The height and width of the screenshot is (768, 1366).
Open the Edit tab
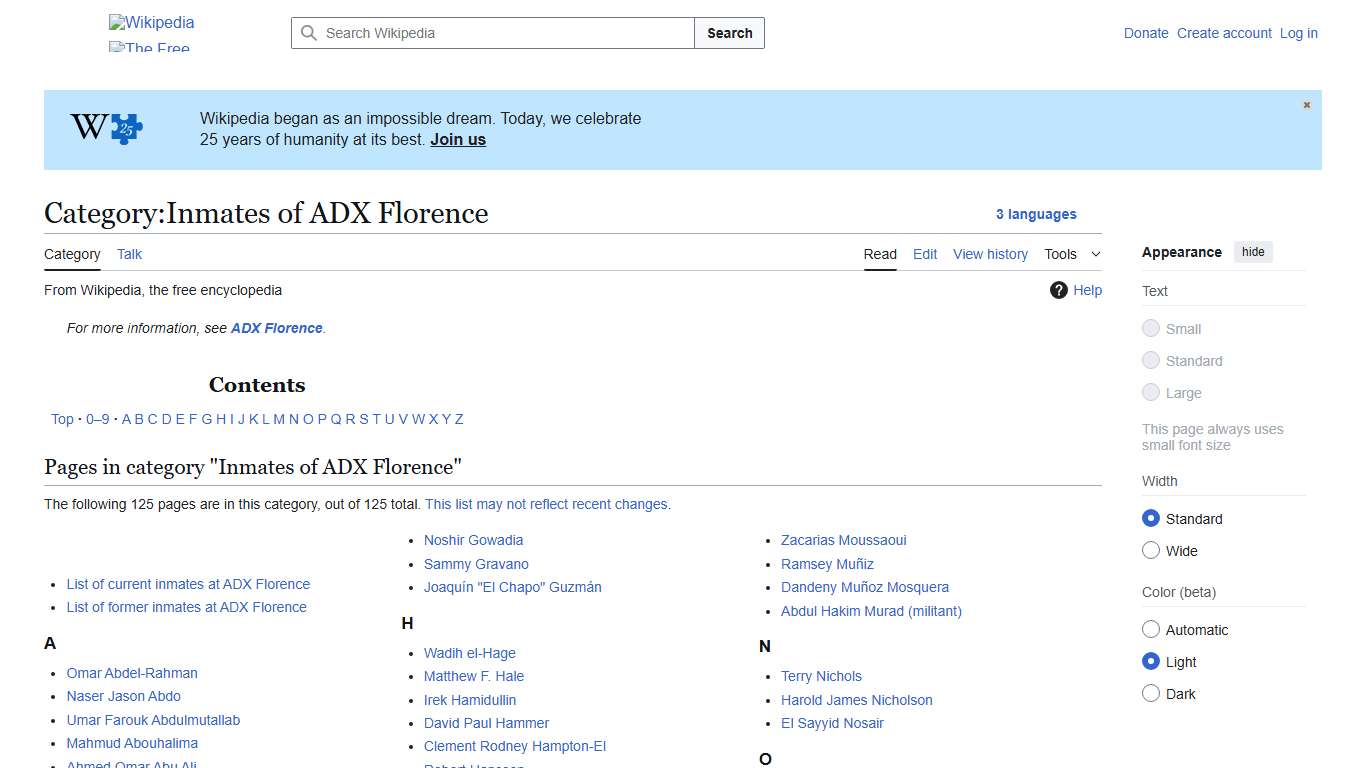[924, 254]
